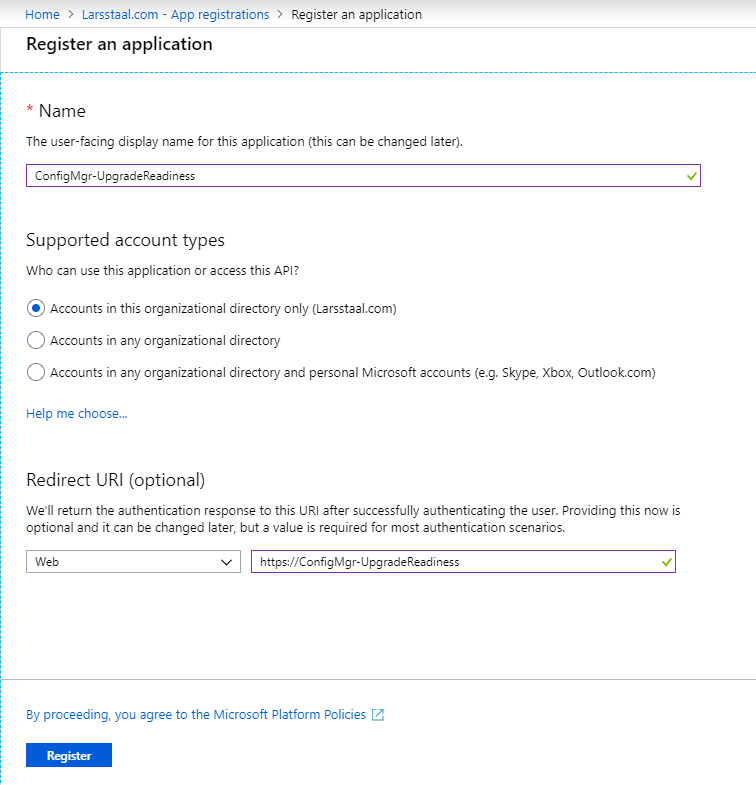Click the Register an application page heading
Image resolution: width=756 pixels, height=785 pixels.
click(x=119, y=44)
